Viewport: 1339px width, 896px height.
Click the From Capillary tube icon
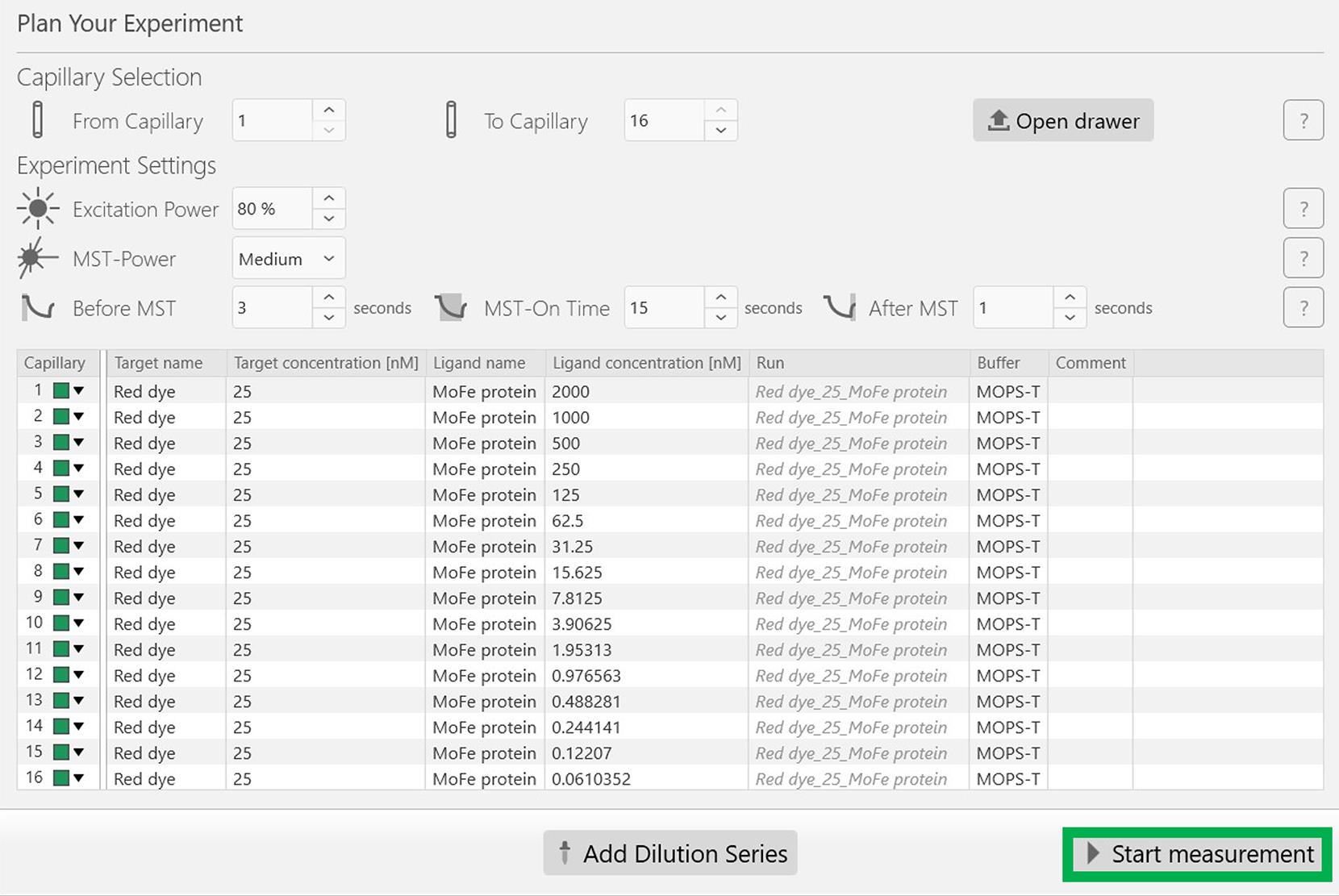37,120
